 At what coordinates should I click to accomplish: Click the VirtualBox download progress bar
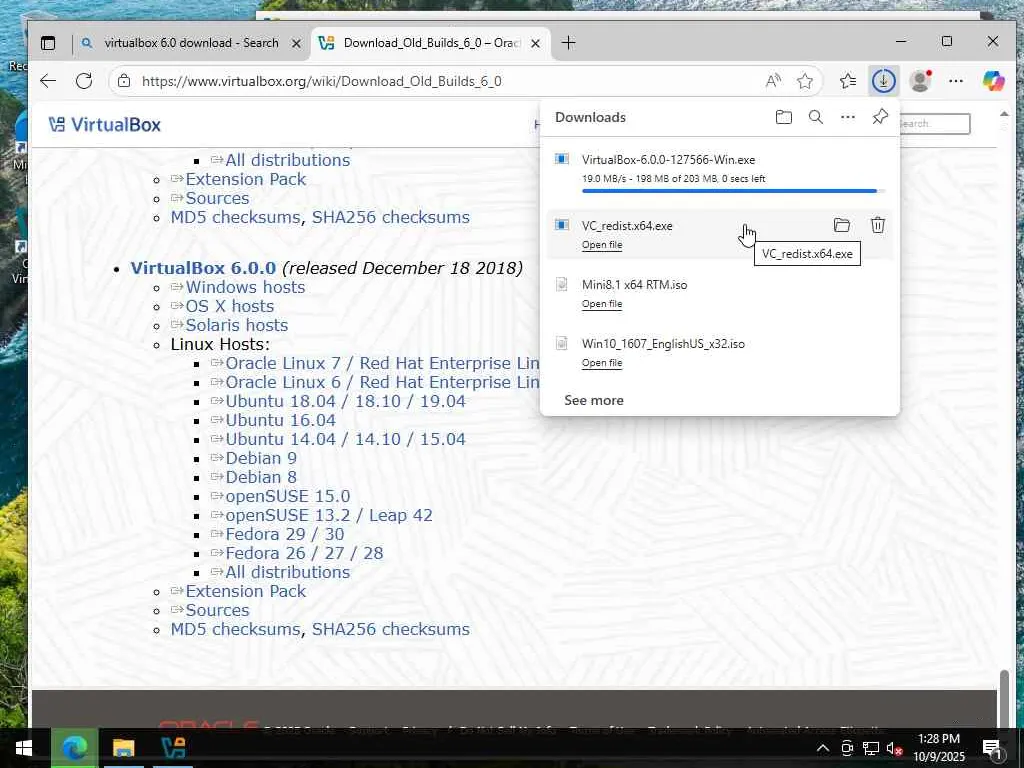pos(733,191)
